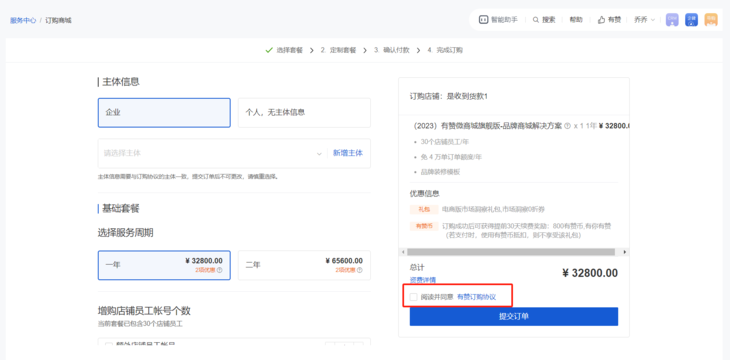730x360 pixels.
Task: Click the help circle icon beside 品牌商城解决方案
Action: [567, 126]
